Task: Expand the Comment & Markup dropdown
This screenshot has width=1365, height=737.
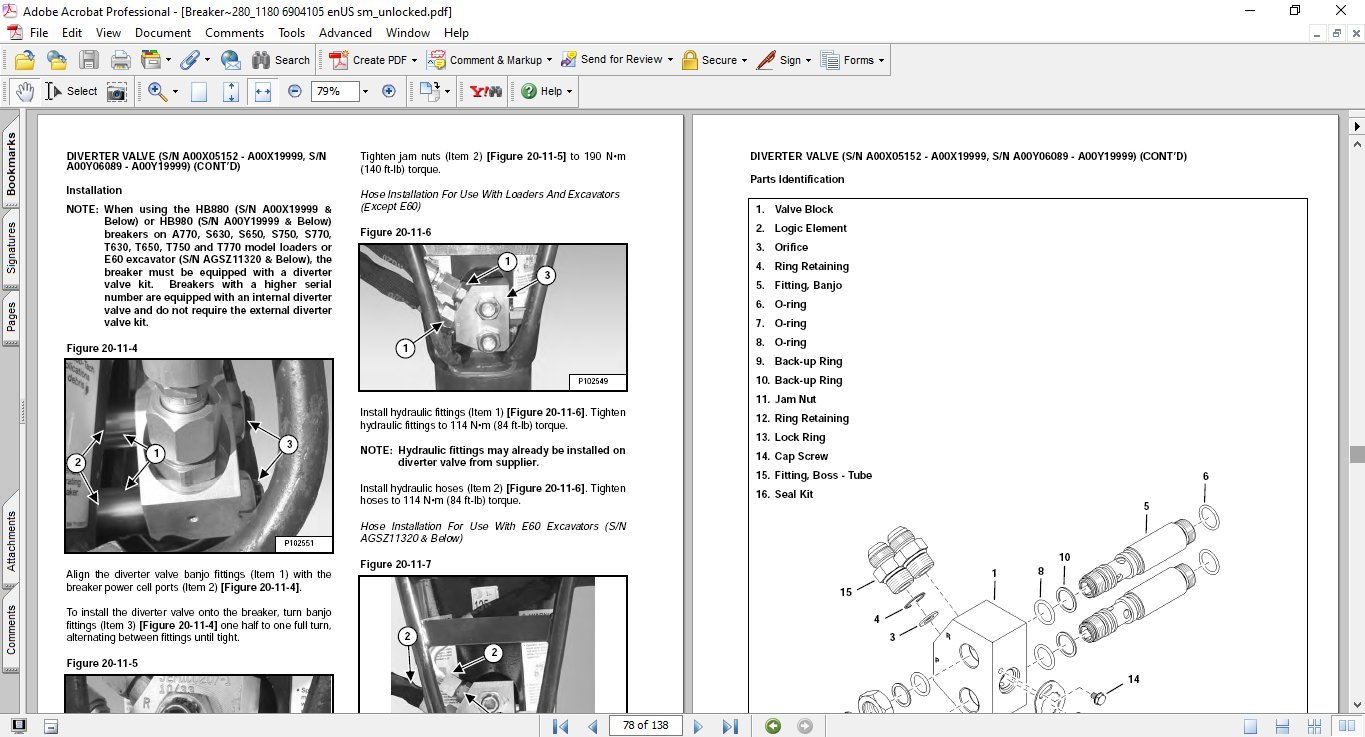Action: 550,60
